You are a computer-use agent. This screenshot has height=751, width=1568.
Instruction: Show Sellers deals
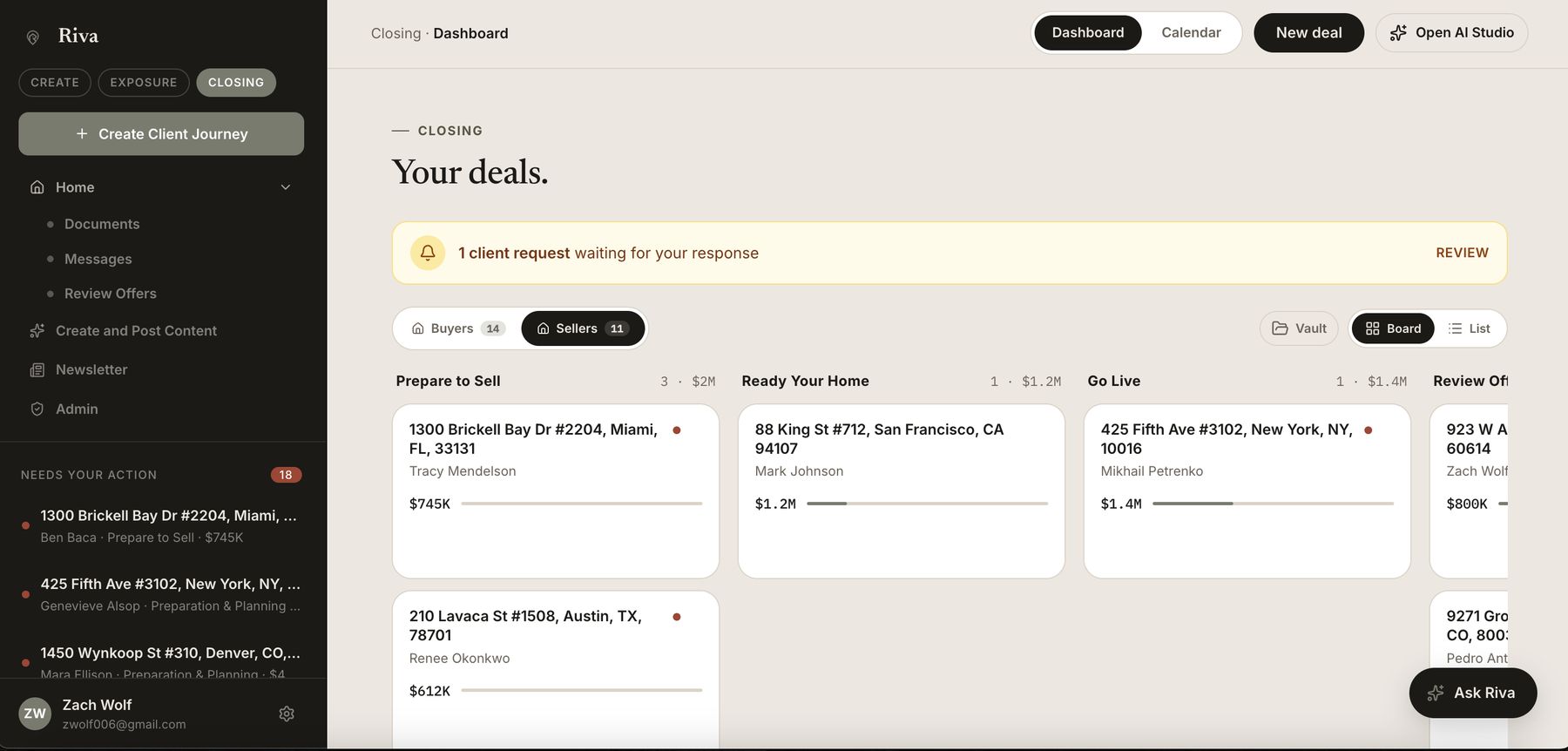click(583, 328)
